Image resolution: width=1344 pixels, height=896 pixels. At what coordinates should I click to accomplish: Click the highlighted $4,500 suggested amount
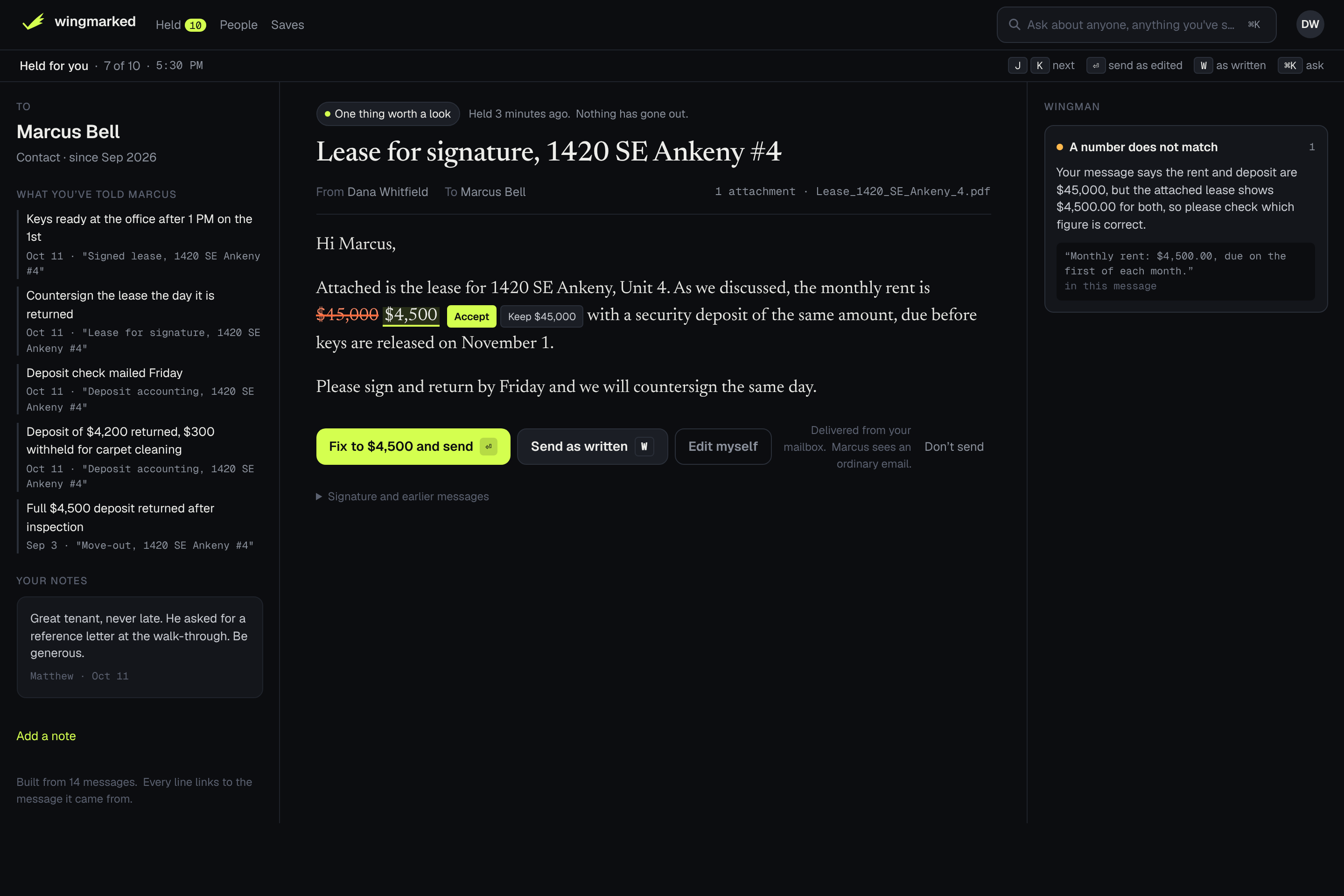(411, 315)
